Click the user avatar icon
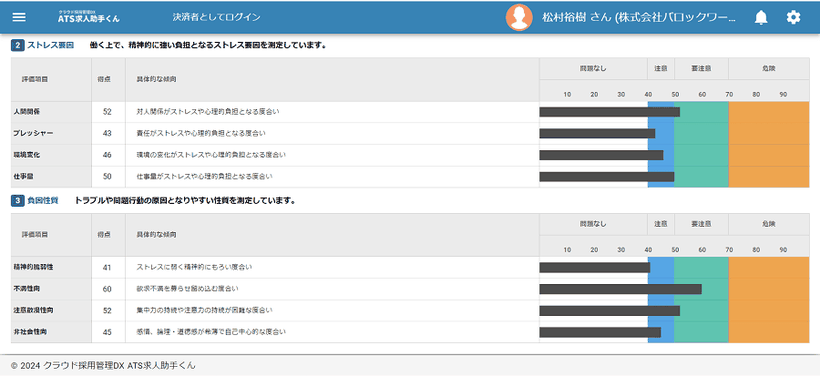The width and height of the screenshot is (820, 376). point(519,18)
